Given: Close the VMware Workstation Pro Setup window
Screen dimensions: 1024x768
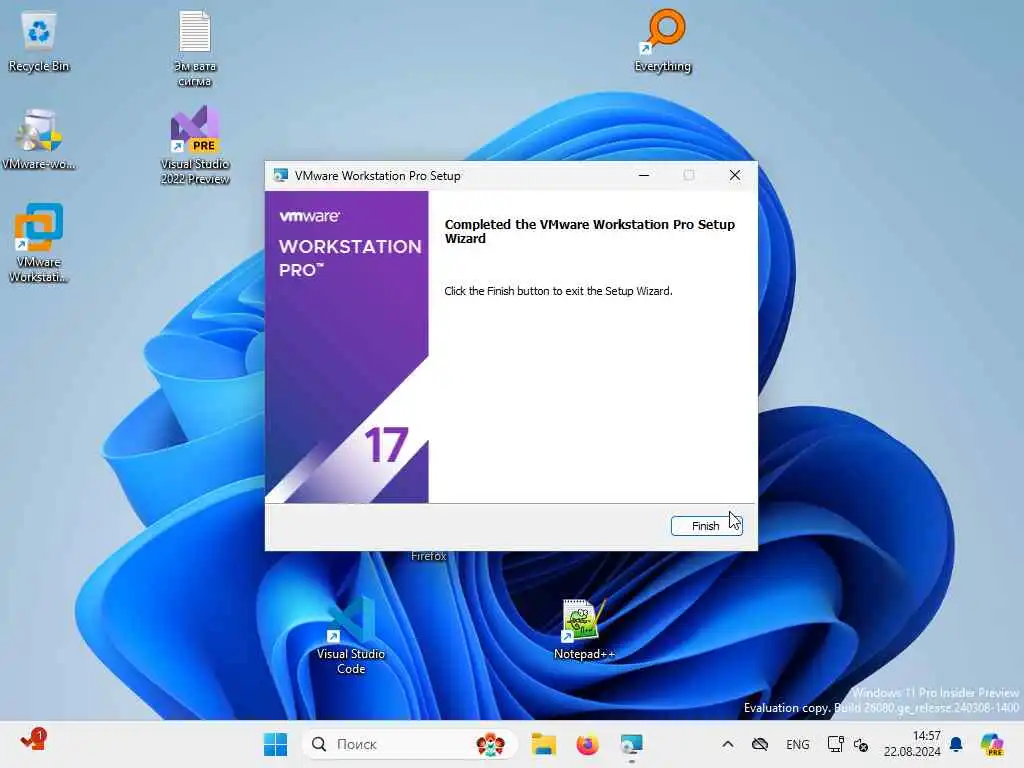Looking at the screenshot, I should [735, 175].
